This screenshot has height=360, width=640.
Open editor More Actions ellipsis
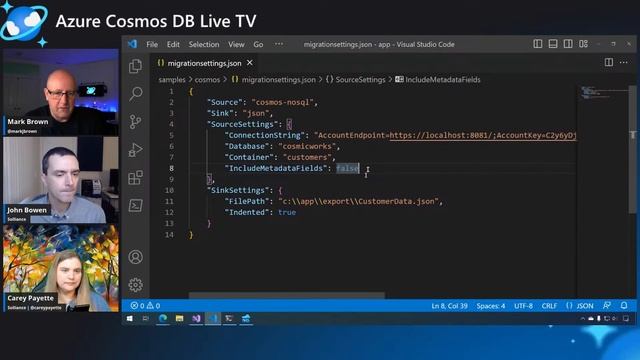point(624,62)
